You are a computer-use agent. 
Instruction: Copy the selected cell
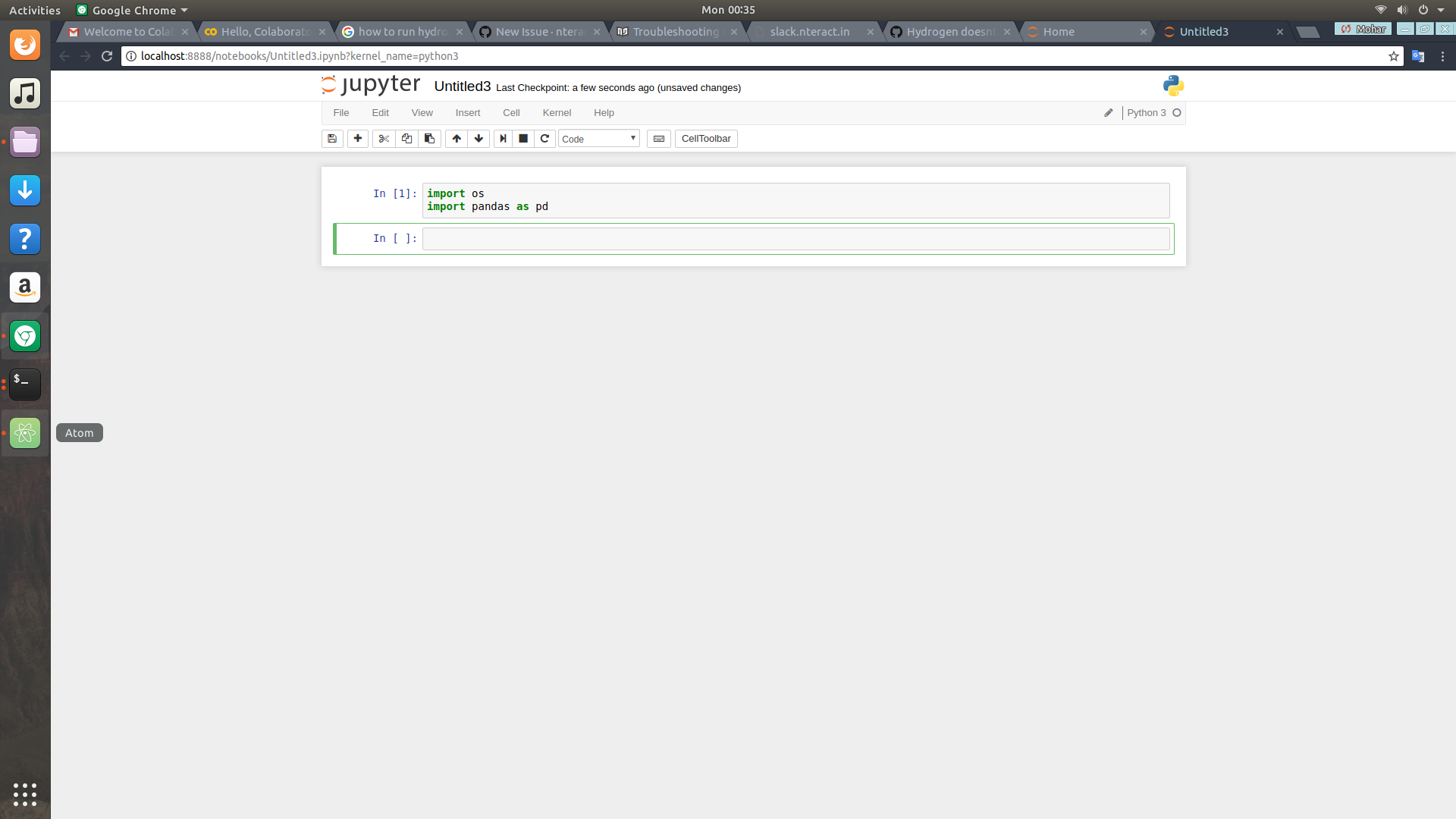point(406,139)
